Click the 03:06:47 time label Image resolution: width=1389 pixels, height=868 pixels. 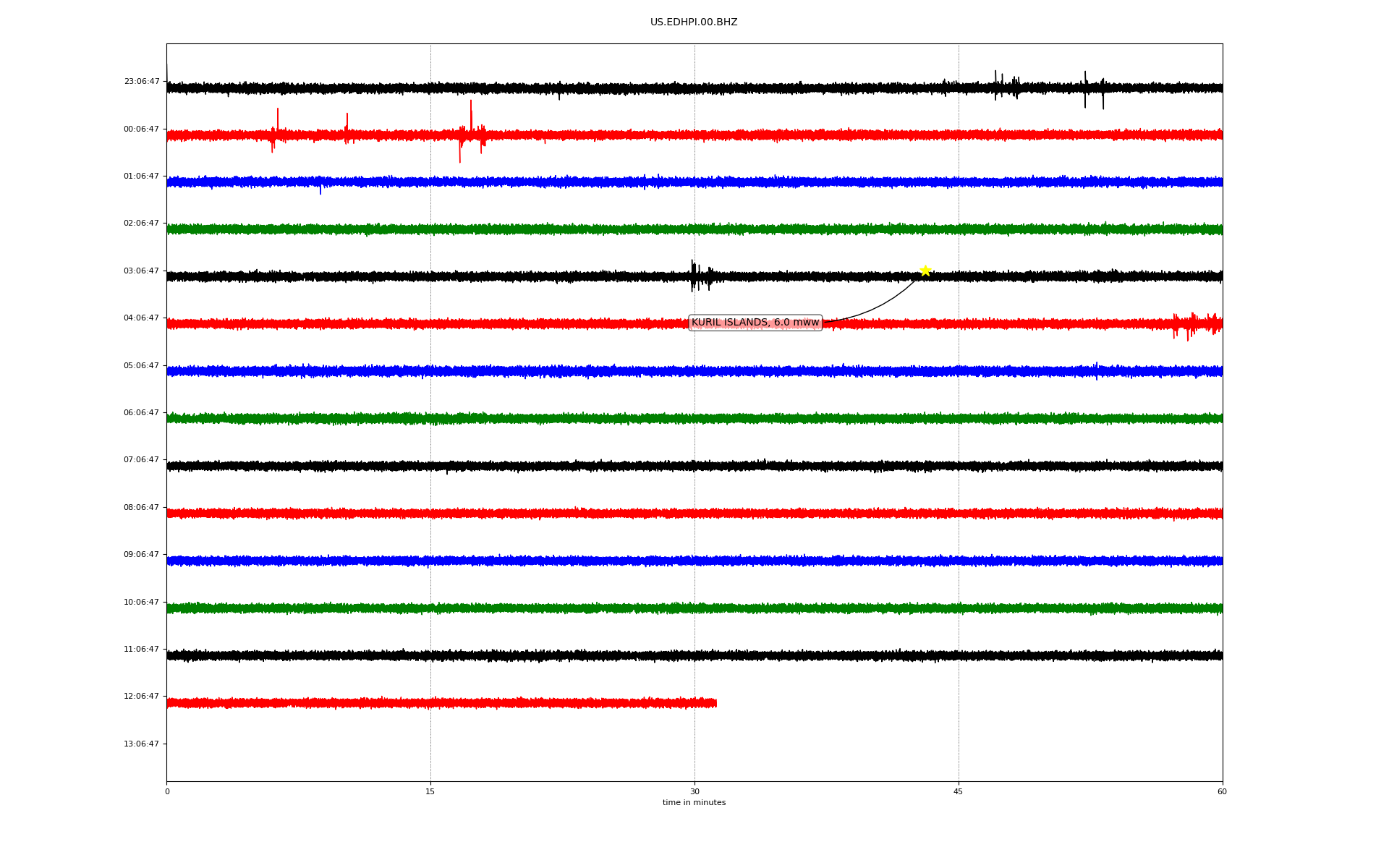point(142,271)
